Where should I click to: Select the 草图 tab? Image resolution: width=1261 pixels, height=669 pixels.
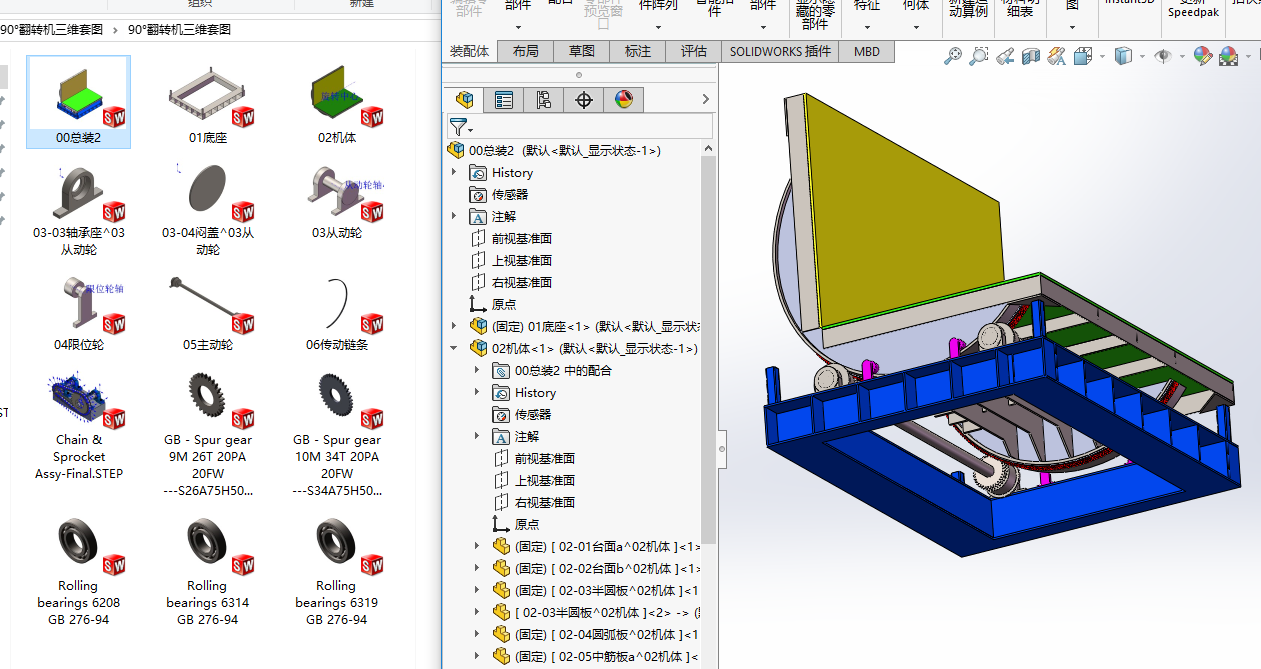582,51
